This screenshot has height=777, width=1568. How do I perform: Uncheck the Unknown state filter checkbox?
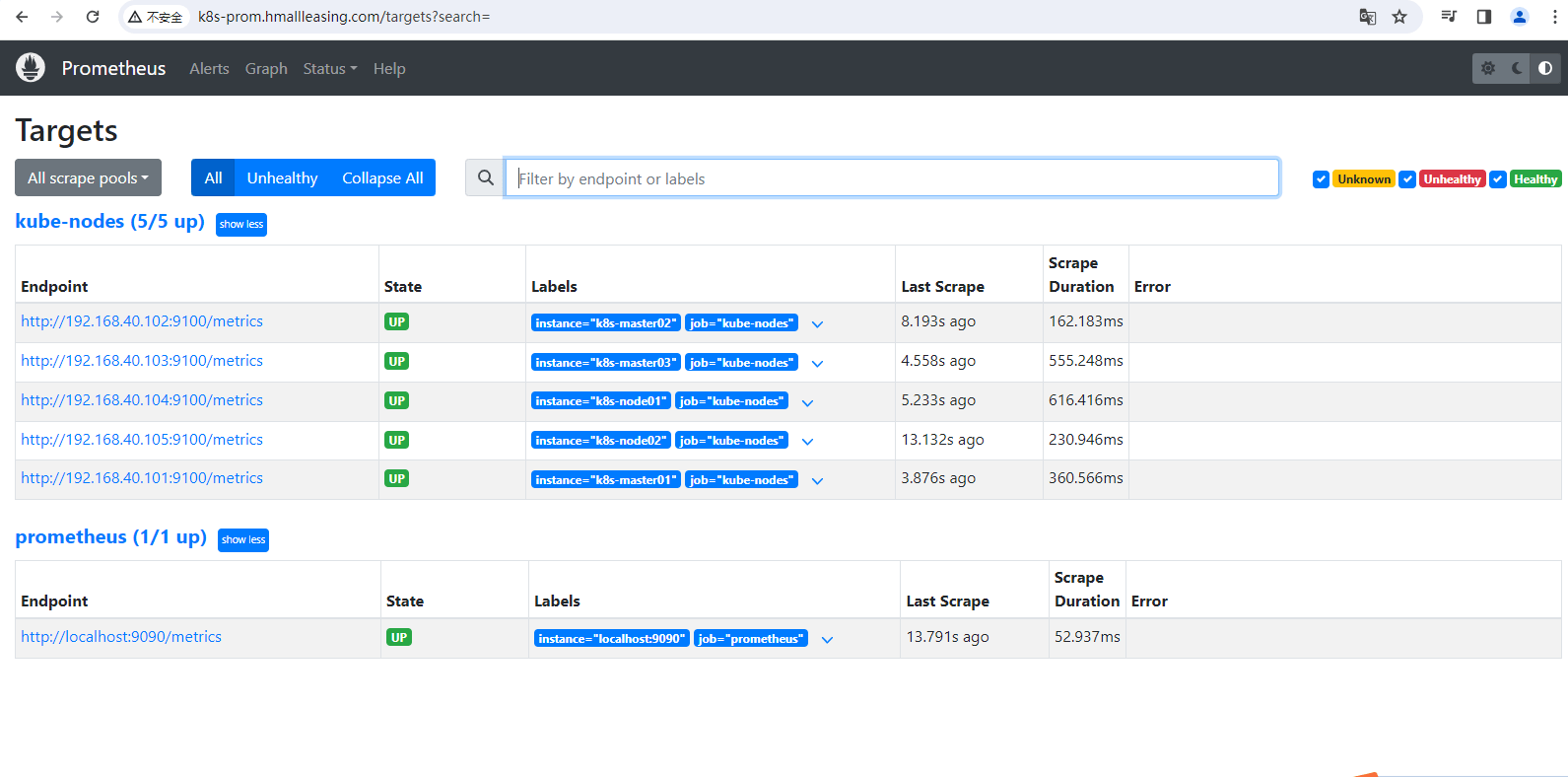pos(1321,179)
